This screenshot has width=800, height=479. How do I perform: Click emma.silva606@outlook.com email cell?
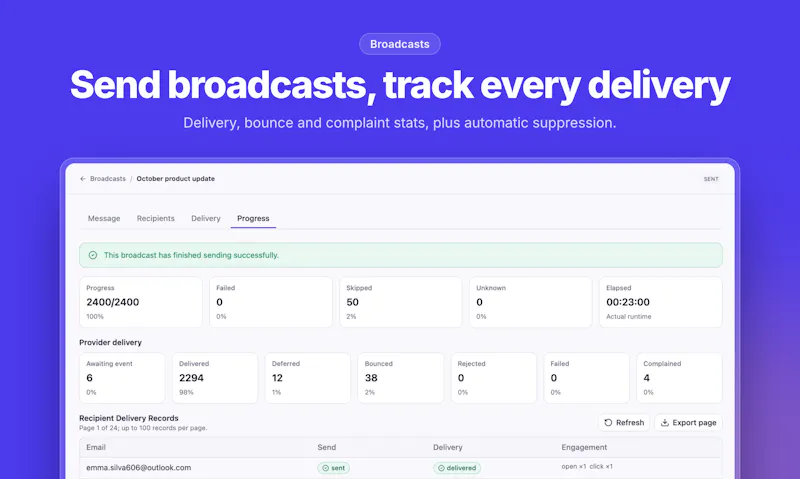[138, 468]
